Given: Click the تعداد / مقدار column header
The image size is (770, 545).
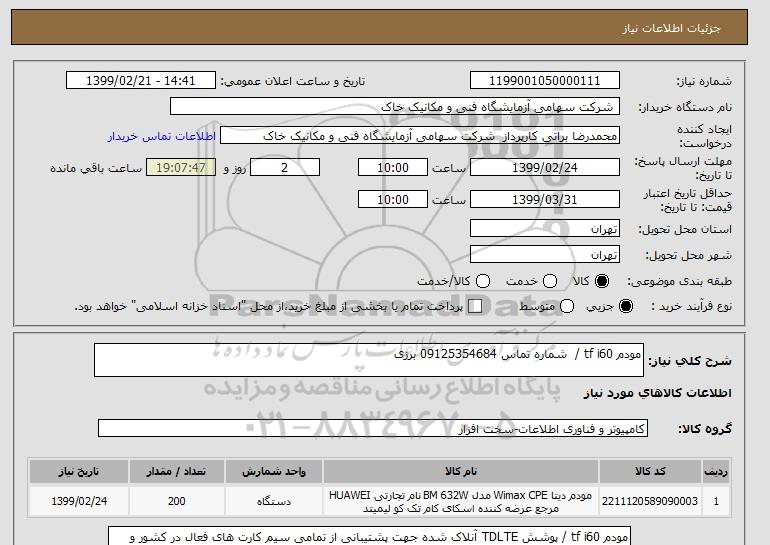Looking at the screenshot, I should click(x=177, y=471).
